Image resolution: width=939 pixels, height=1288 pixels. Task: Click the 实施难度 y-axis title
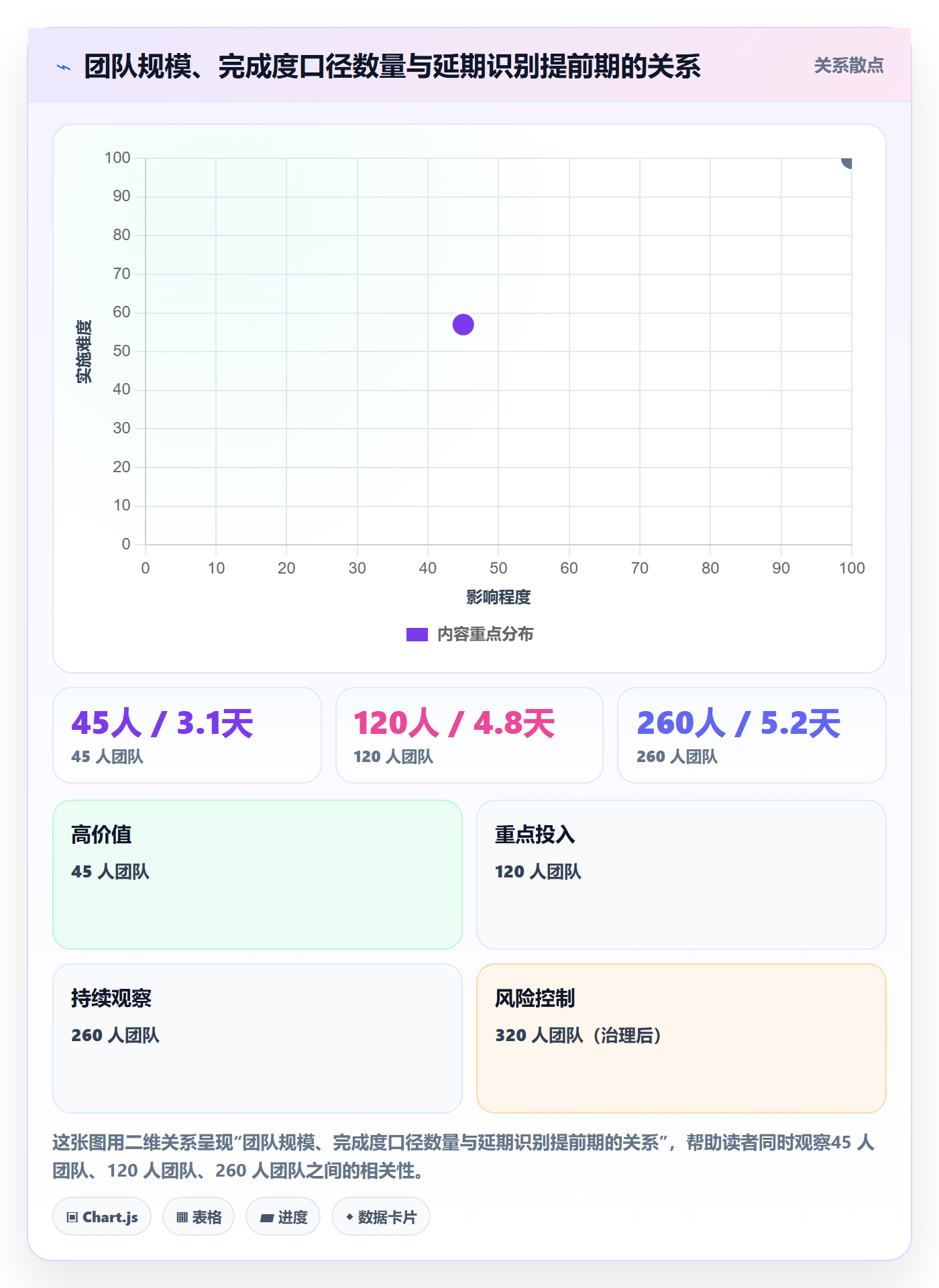pyautogui.click(x=84, y=352)
